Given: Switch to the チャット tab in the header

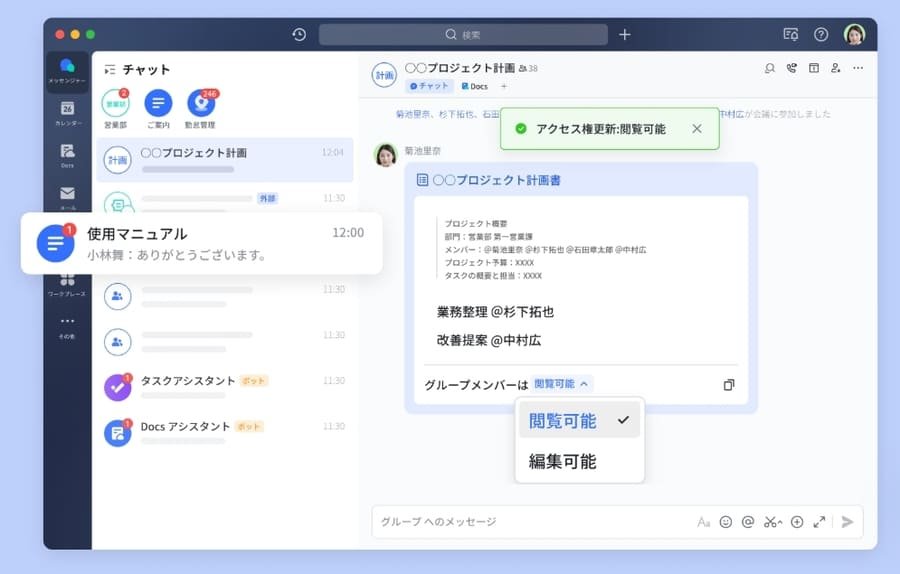Looking at the screenshot, I should click(x=429, y=86).
